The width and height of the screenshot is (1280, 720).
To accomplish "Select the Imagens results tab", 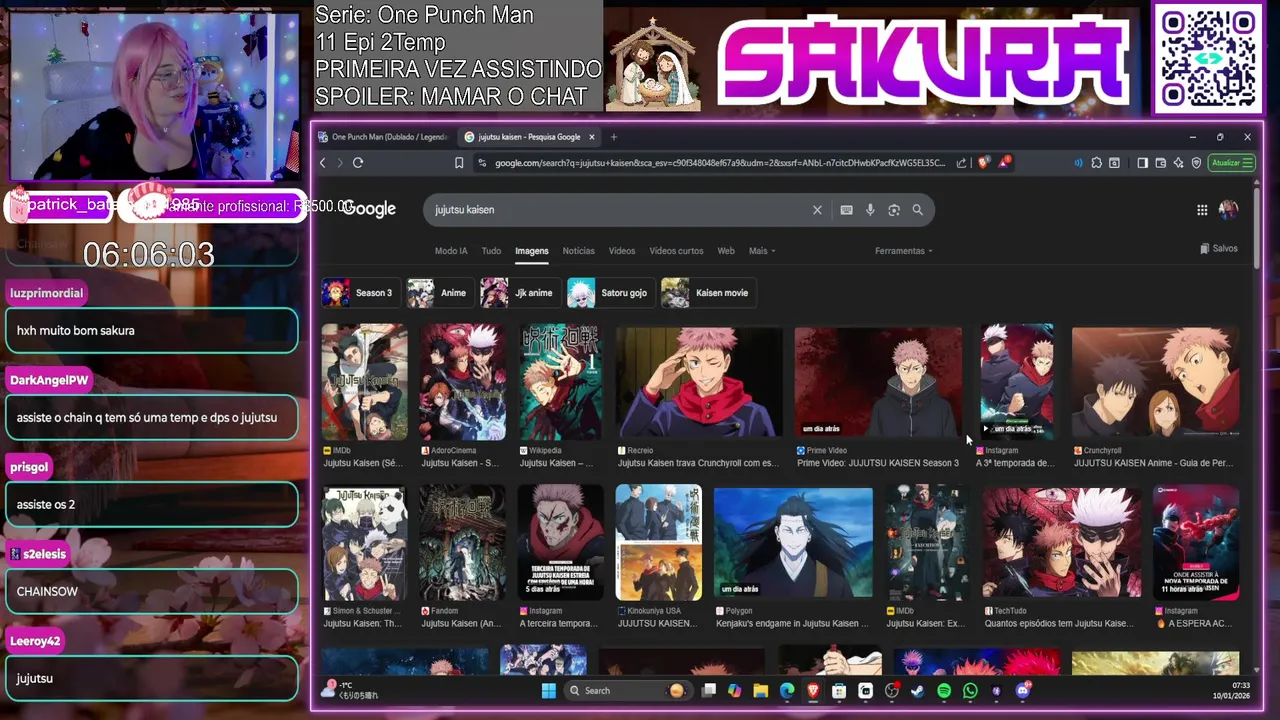I will pyautogui.click(x=532, y=251).
